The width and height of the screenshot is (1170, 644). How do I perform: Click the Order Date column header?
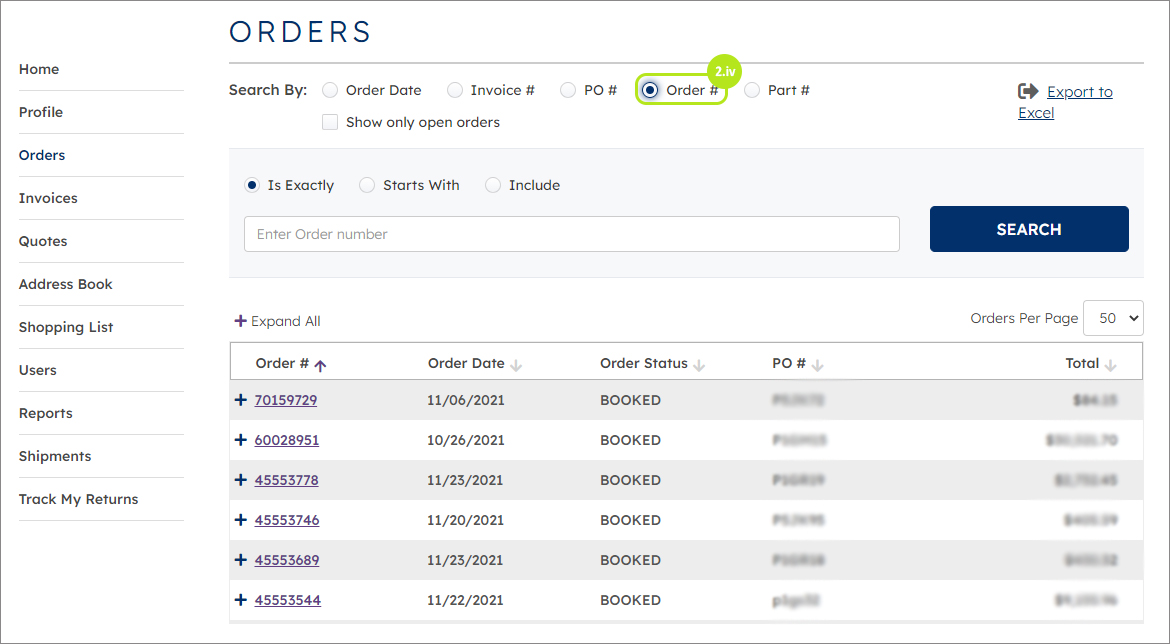466,363
